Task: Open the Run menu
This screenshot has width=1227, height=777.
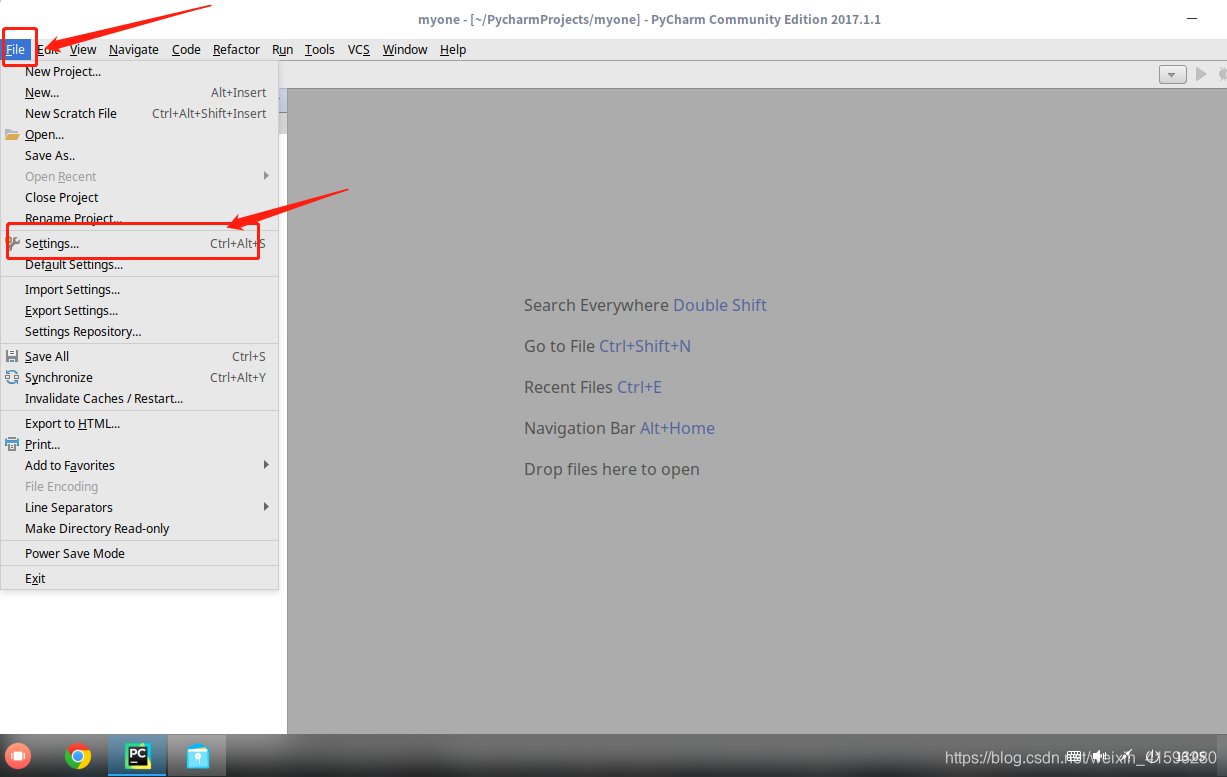Action: coord(282,49)
